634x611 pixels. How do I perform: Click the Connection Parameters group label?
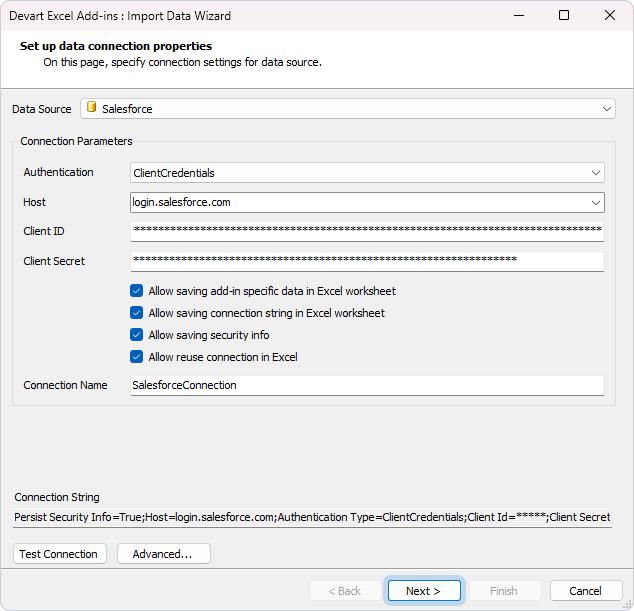click(x=76, y=141)
